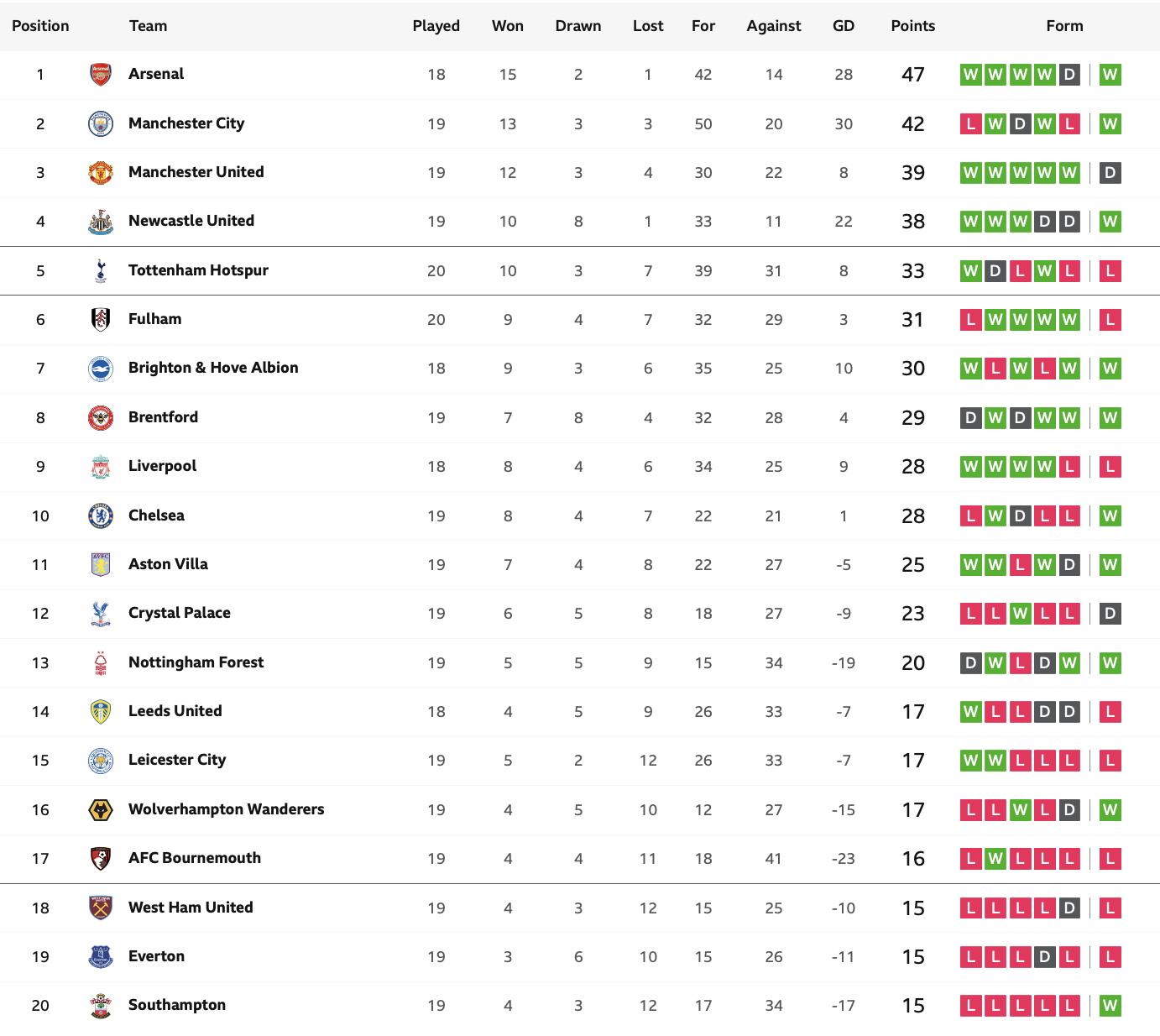Image resolution: width=1160 pixels, height=1036 pixels.
Task: Click the GD column header
Action: 844,26
